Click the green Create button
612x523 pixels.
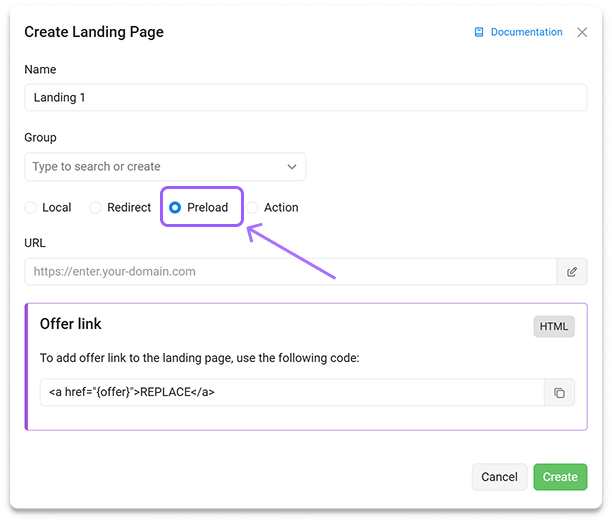[560, 477]
